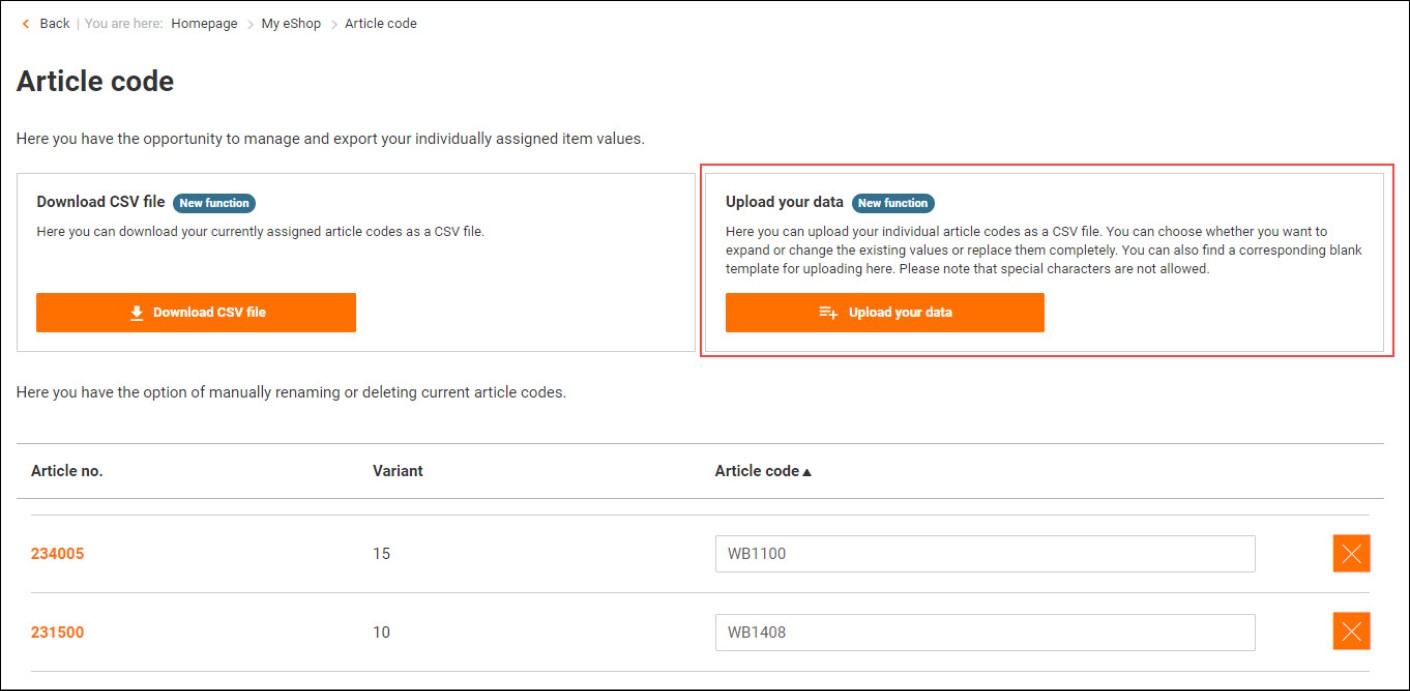
Task: Sort the table by Article no. column
Action: (x=67, y=471)
